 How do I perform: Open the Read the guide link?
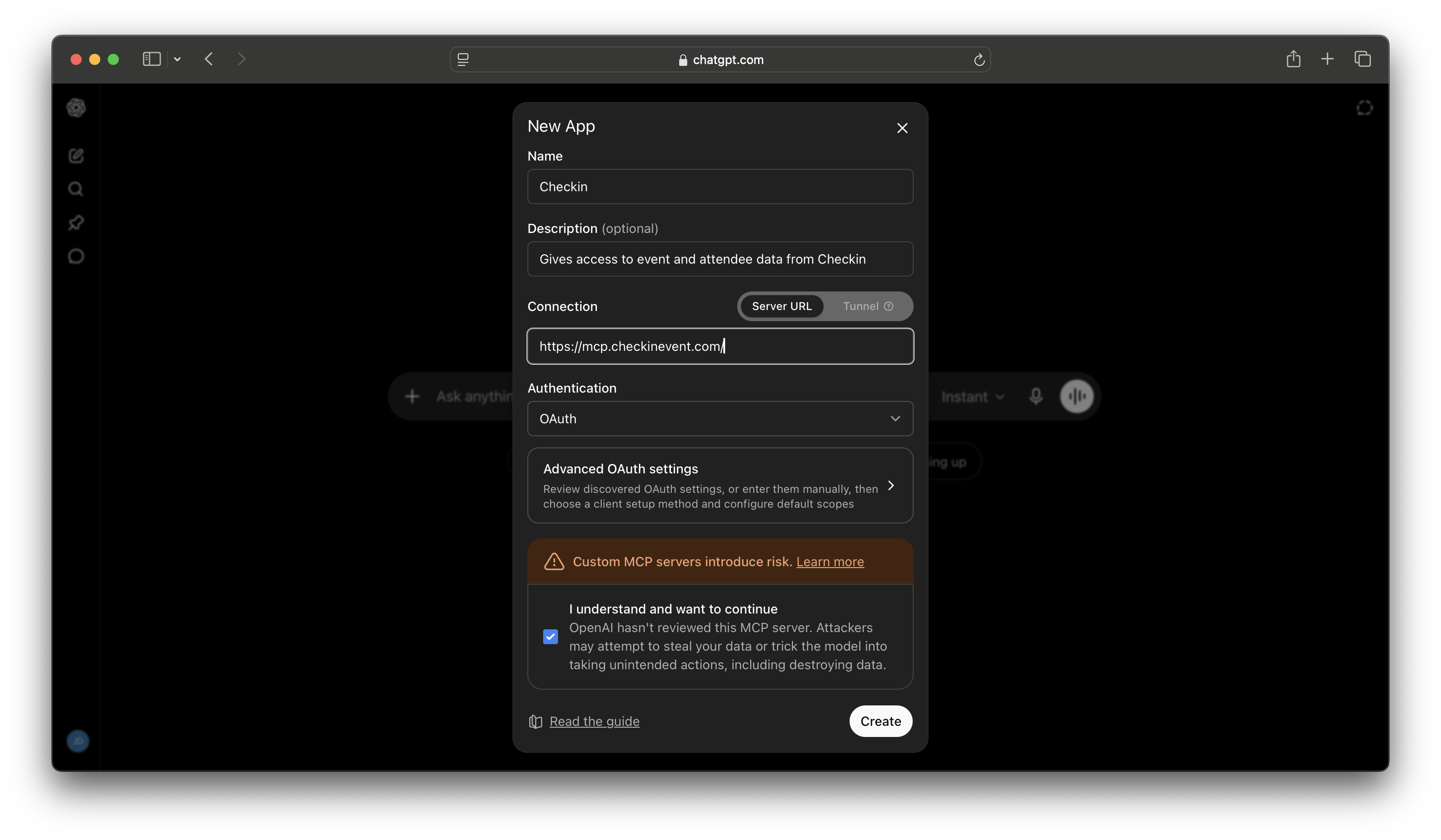(x=594, y=722)
